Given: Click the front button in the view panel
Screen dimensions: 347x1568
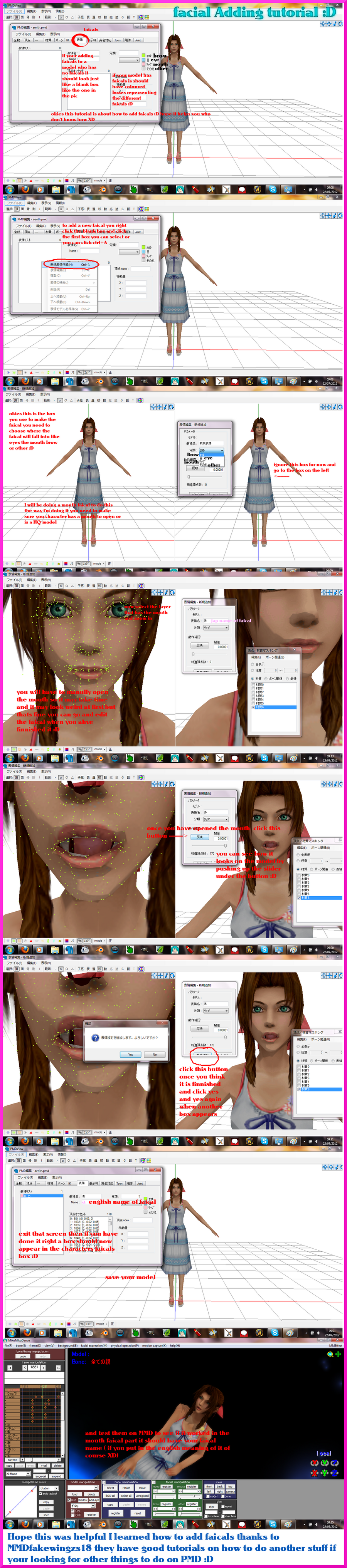Looking at the screenshot, I should point(209,1486).
